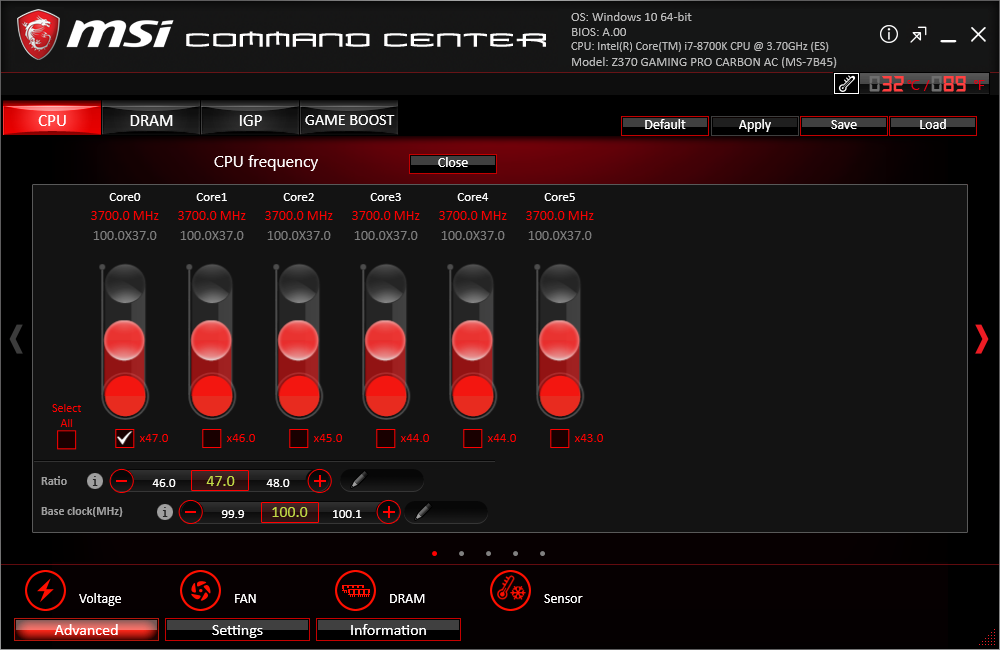
Task: Uncheck the Core0 x47.0 checkbox
Action: (x=124, y=438)
